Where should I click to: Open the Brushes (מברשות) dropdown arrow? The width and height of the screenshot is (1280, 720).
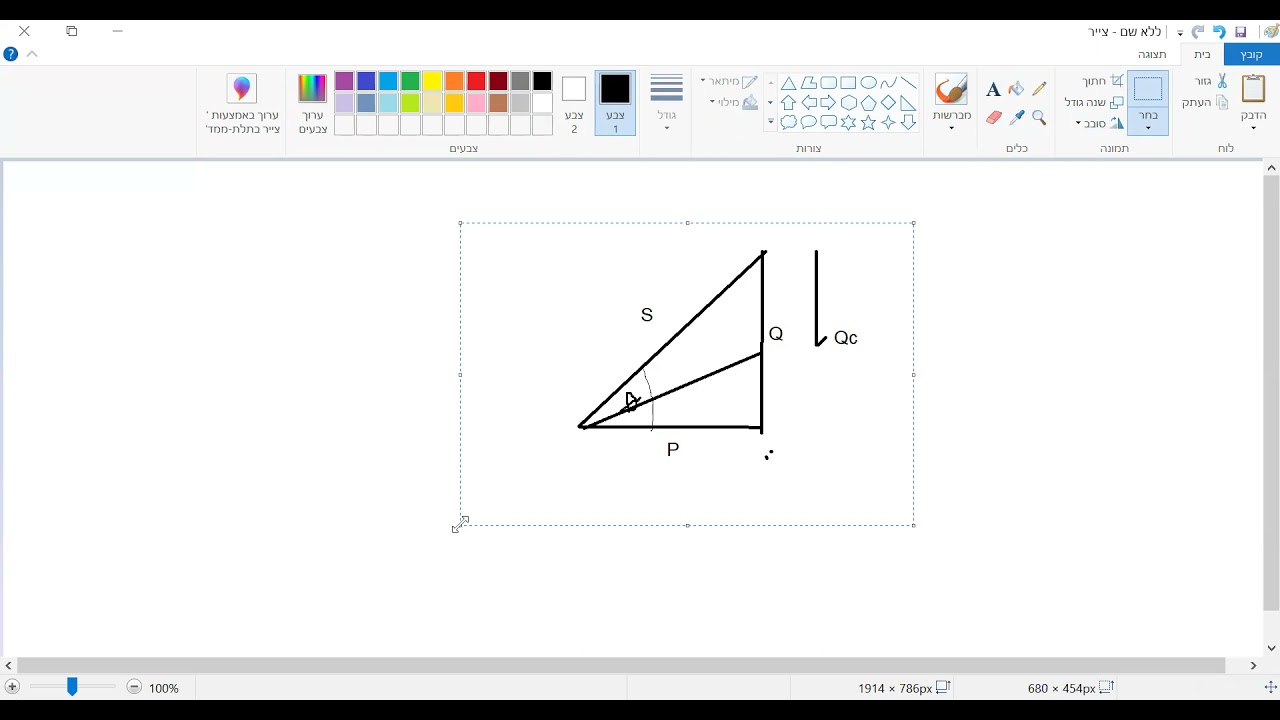point(951,127)
